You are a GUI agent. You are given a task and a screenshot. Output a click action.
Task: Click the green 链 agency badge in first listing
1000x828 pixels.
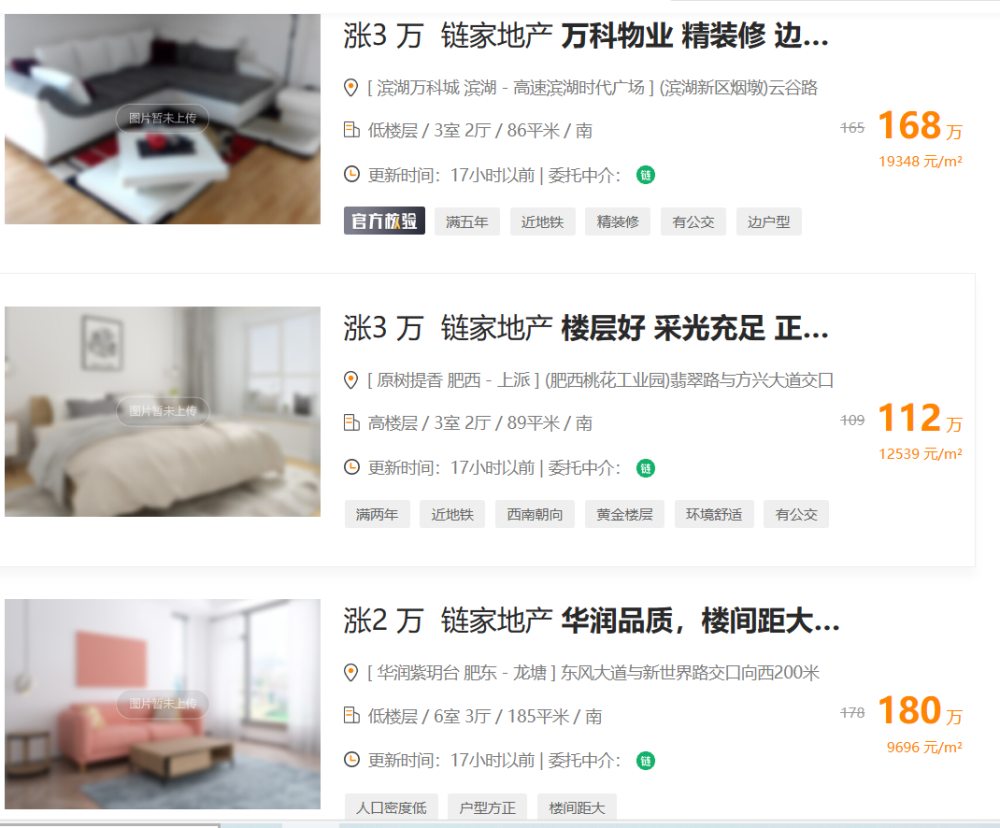click(x=645, y=175)
